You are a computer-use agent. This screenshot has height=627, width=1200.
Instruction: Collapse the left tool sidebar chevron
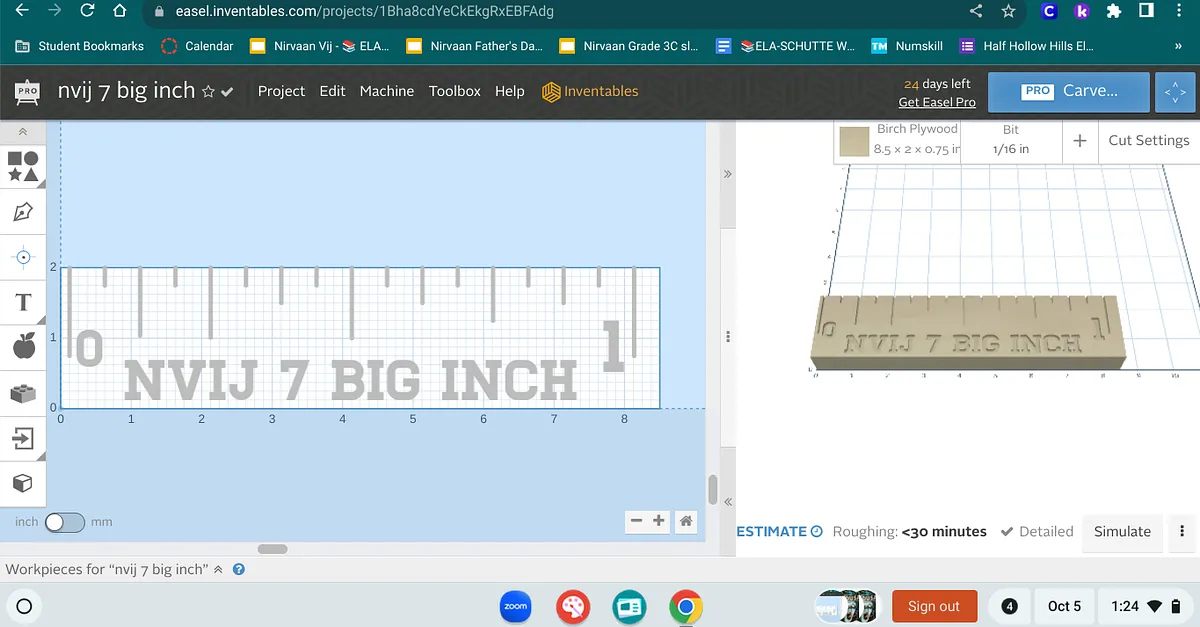23,132
